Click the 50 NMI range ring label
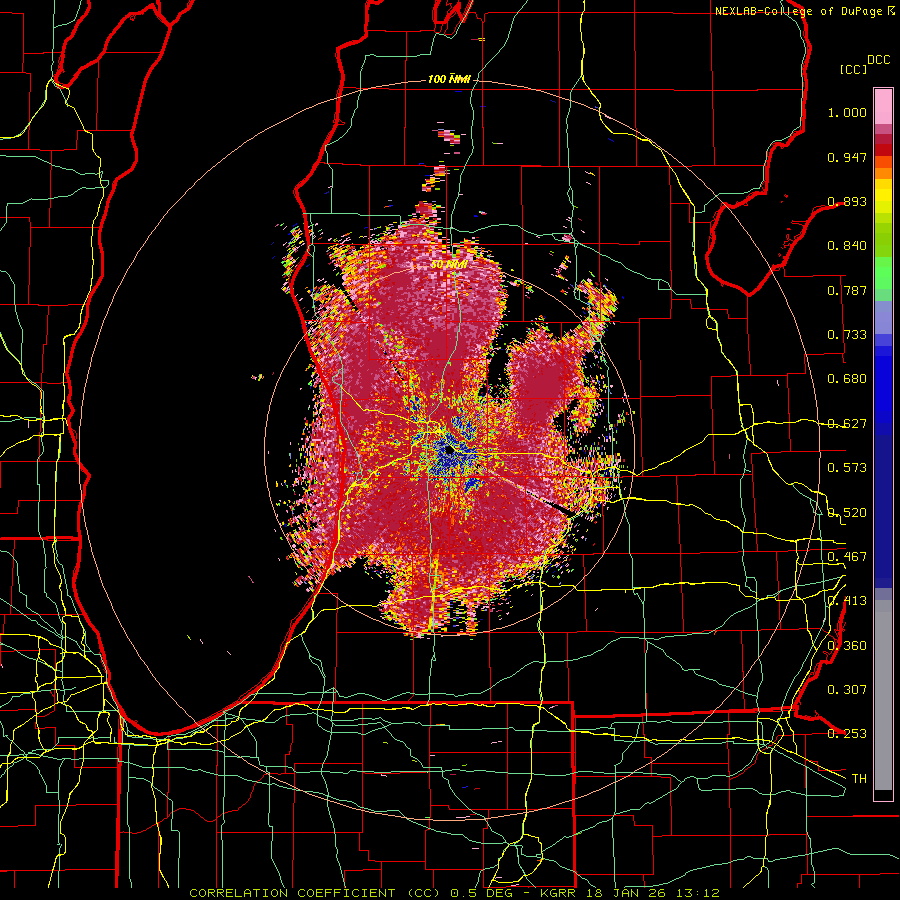Image resolution: width=900 pixels, height=900 pixels. point(449,265)
